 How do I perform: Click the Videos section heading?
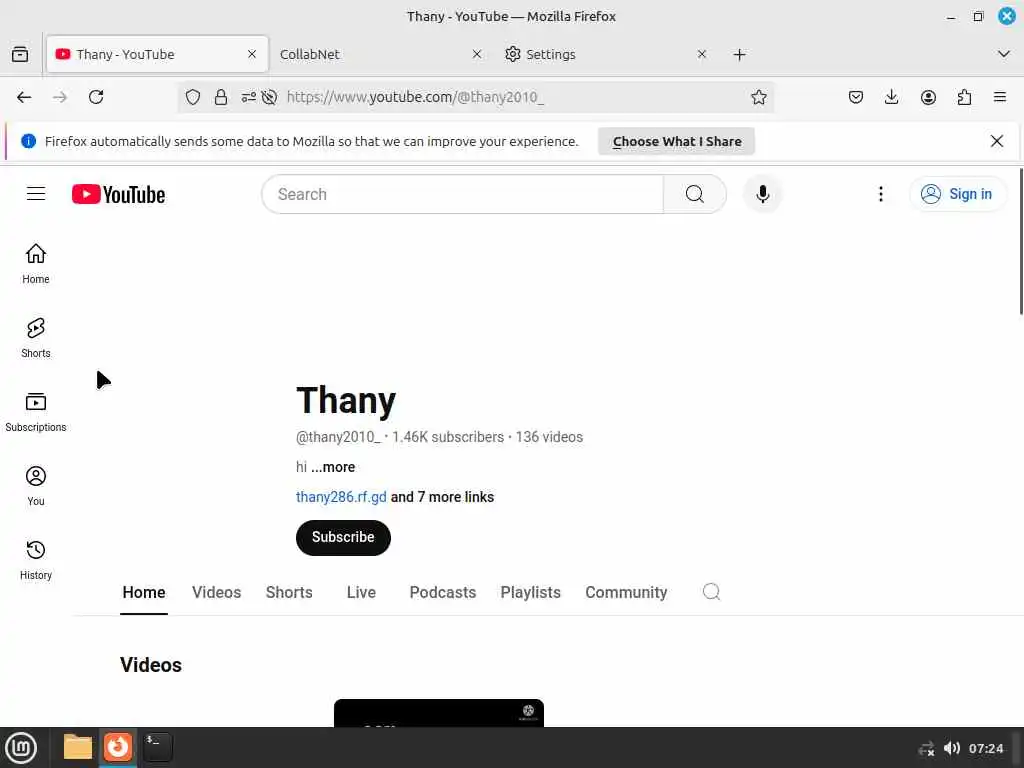pos(151,665)
